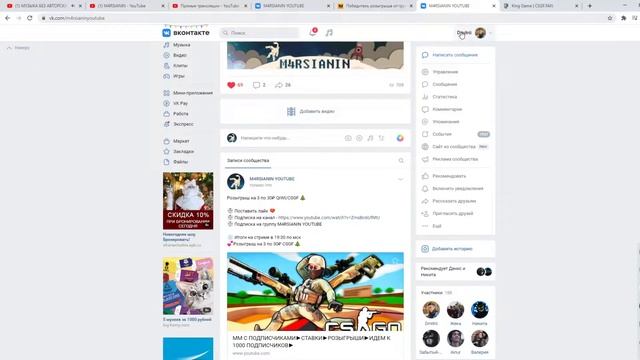
Task: Attach music using composer note icon
Action: (x=370, y=138)
